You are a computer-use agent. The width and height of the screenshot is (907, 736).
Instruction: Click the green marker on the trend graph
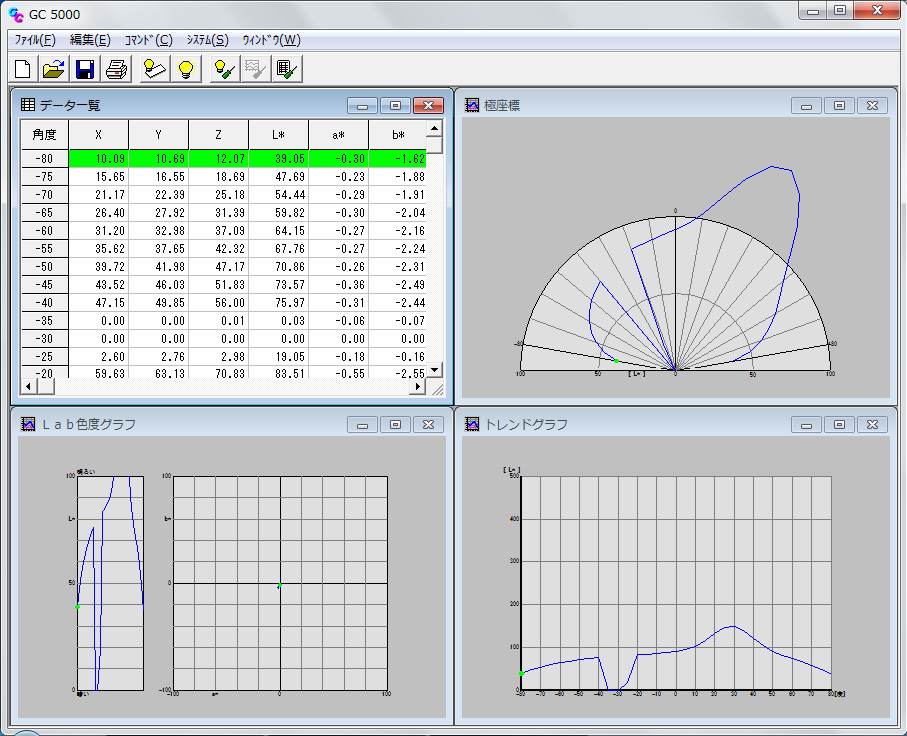521,673
